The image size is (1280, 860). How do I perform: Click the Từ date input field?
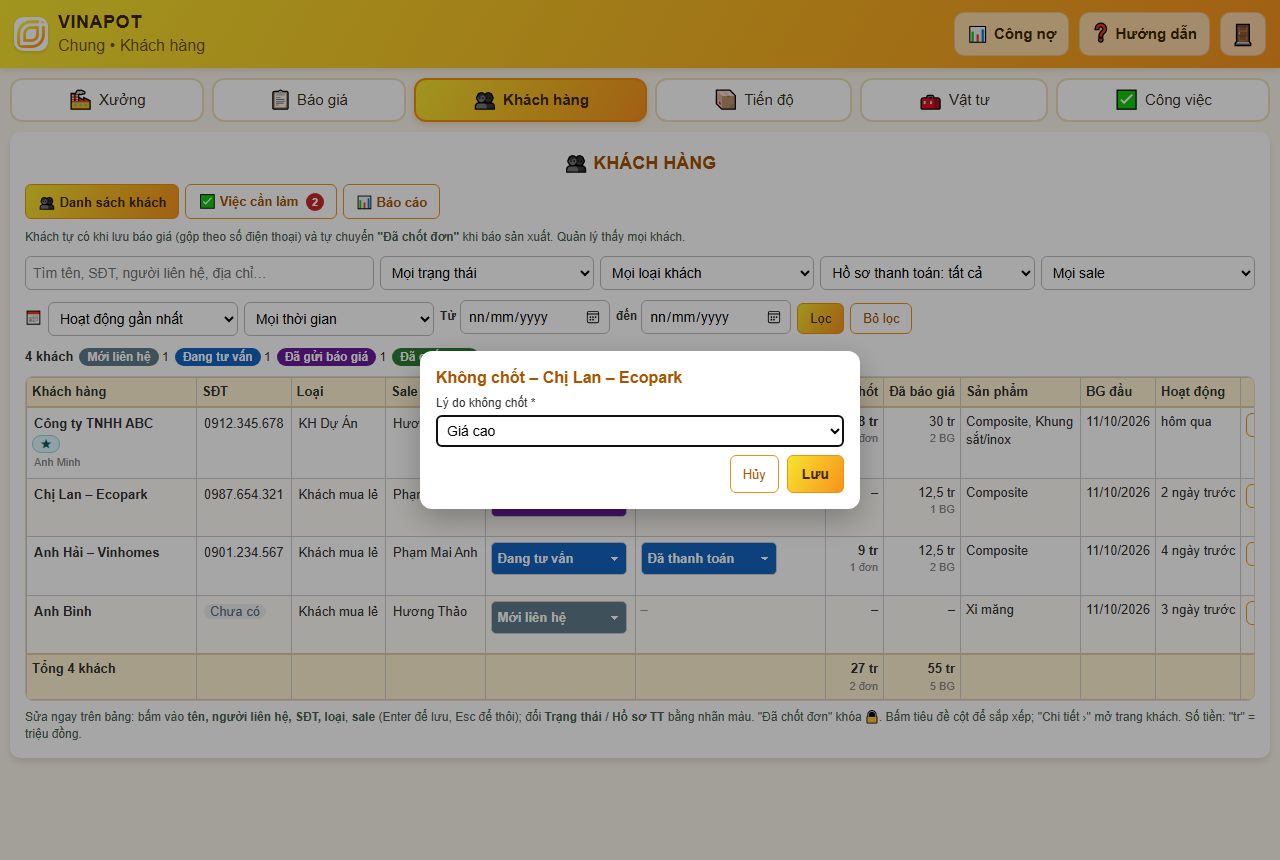tap(534, 317)
